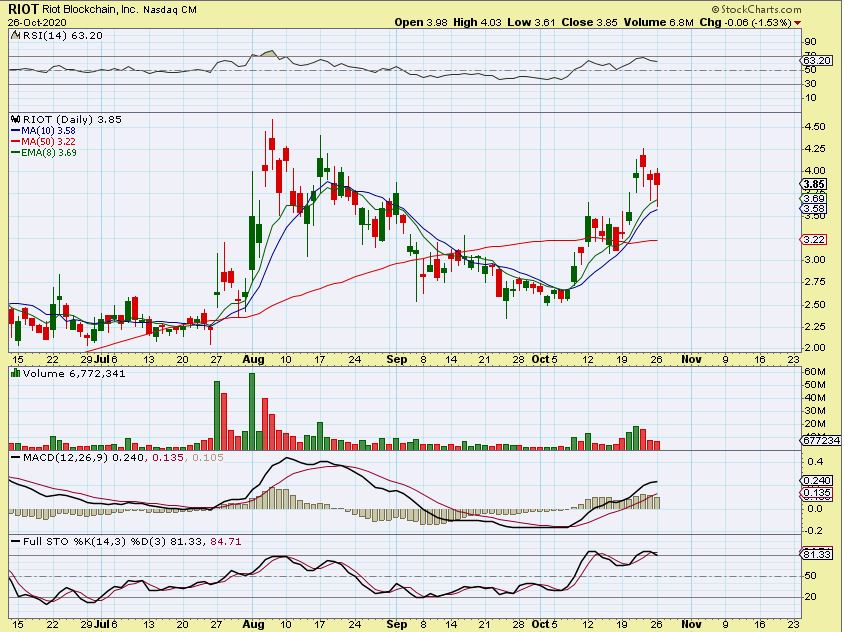This screenshot has width=845, height=632.
Task: Click the Volume 6.8M header value
Action: point(659,23)
